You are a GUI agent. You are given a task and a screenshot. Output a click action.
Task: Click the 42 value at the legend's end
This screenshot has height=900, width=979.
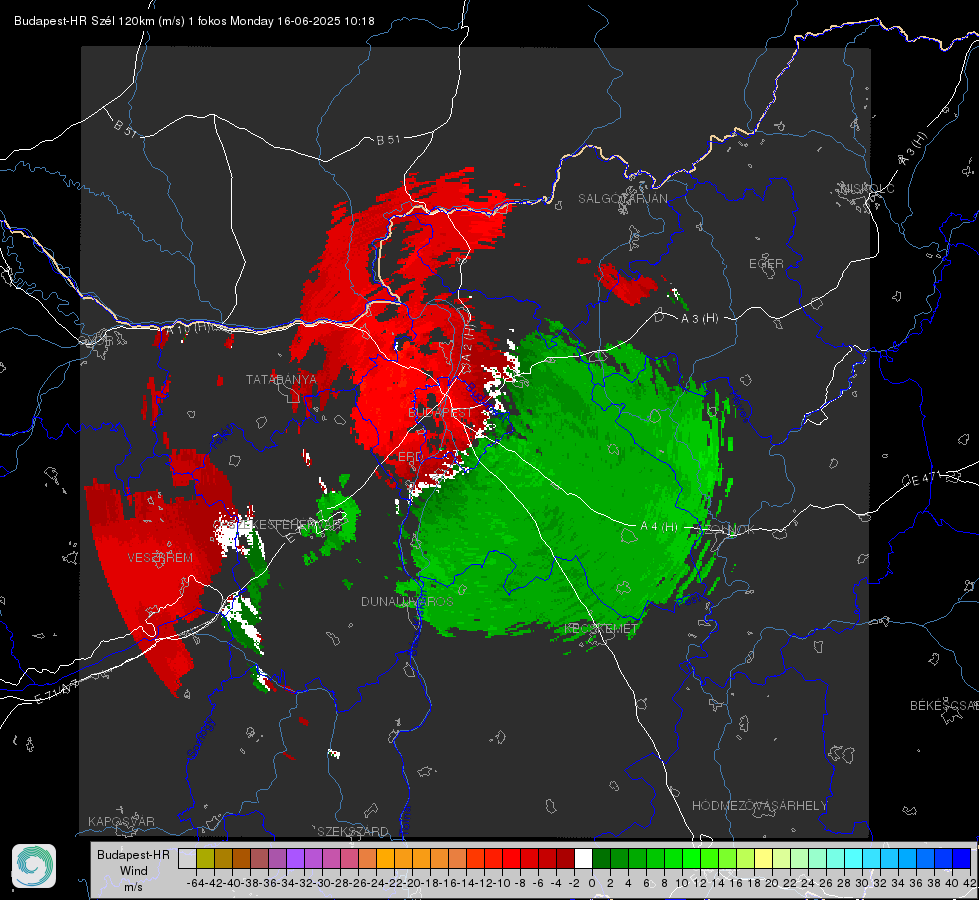pyautogui.click(x=970, y=883)
